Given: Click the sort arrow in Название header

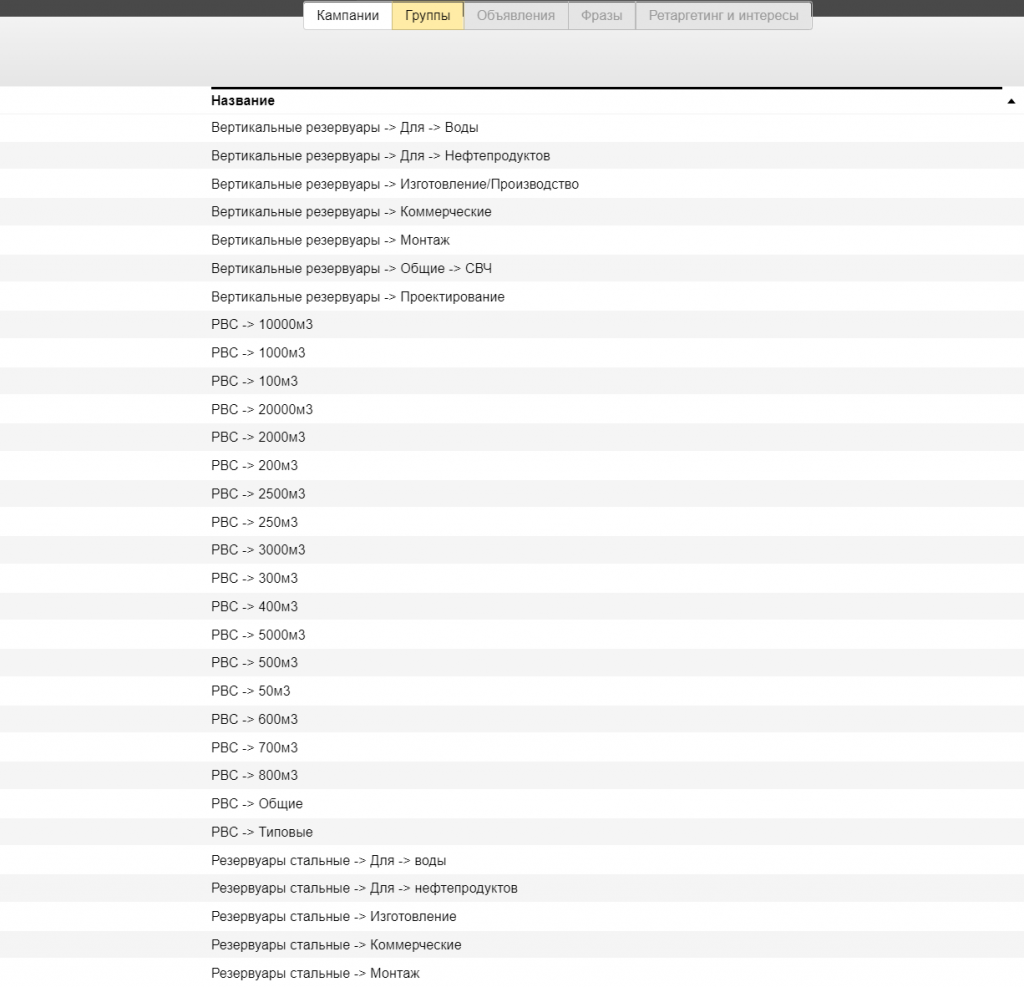Looking at the screenshot, I should point(1011,102).
